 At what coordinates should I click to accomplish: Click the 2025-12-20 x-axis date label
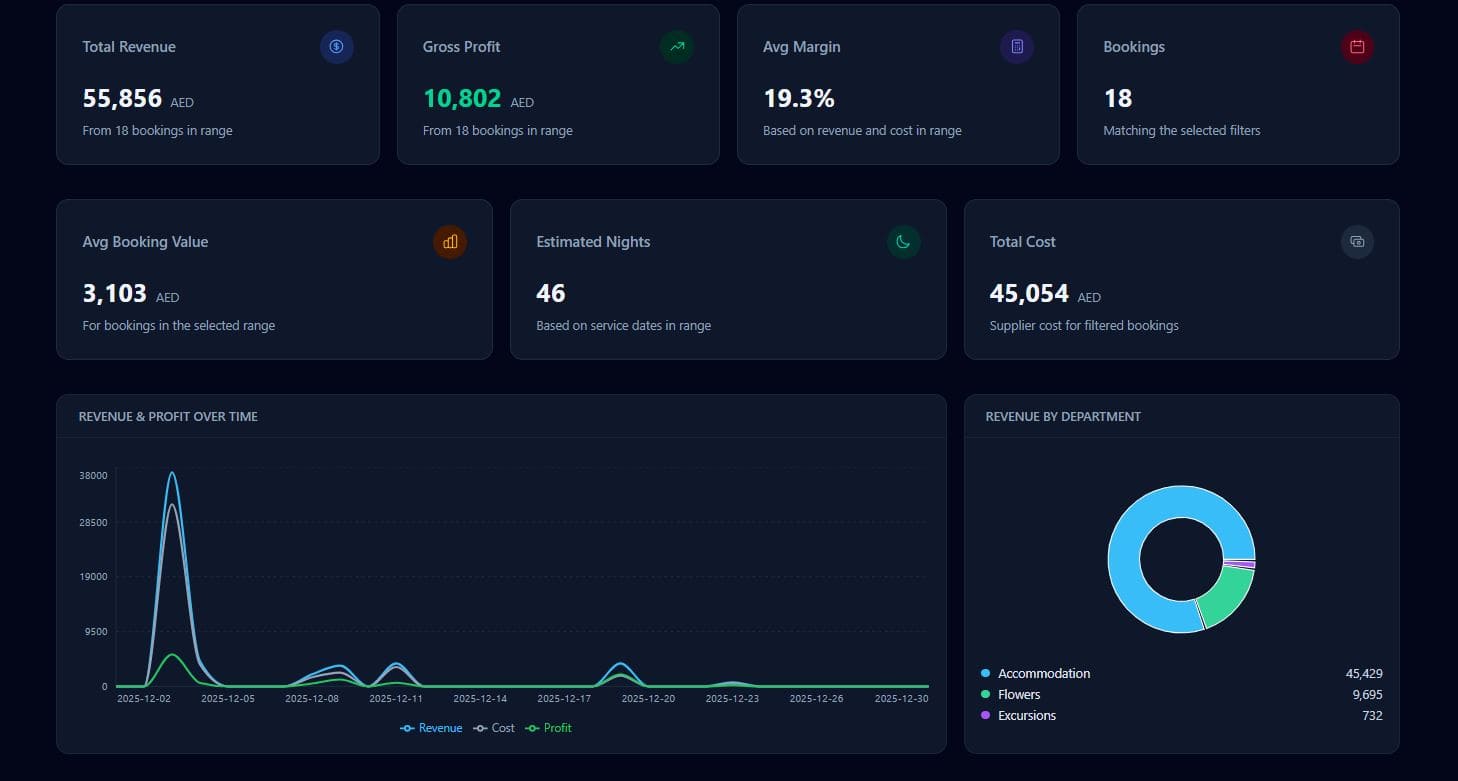point(648,699)
